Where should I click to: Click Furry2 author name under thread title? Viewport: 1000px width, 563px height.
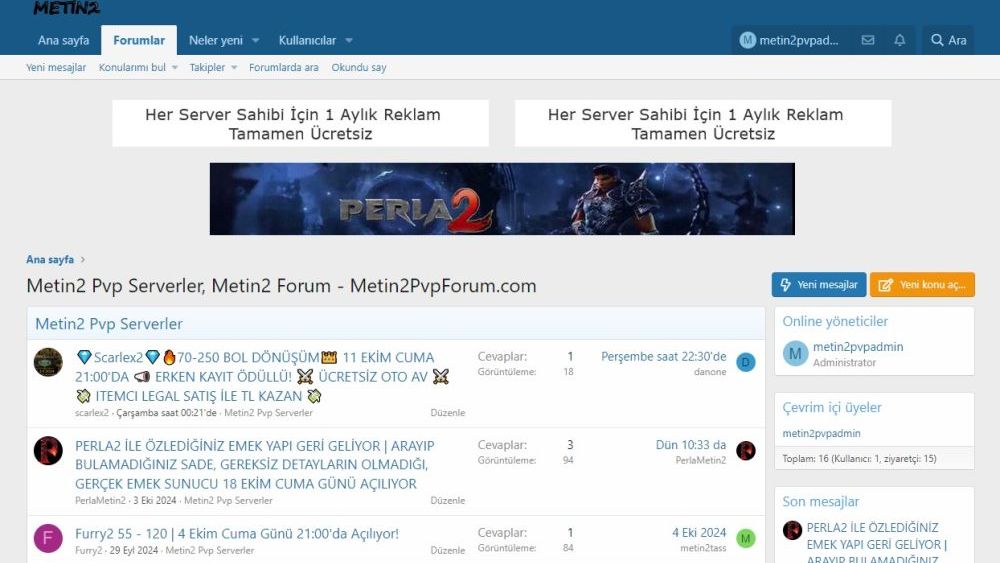pyautogui.click(x=89, y=550)
